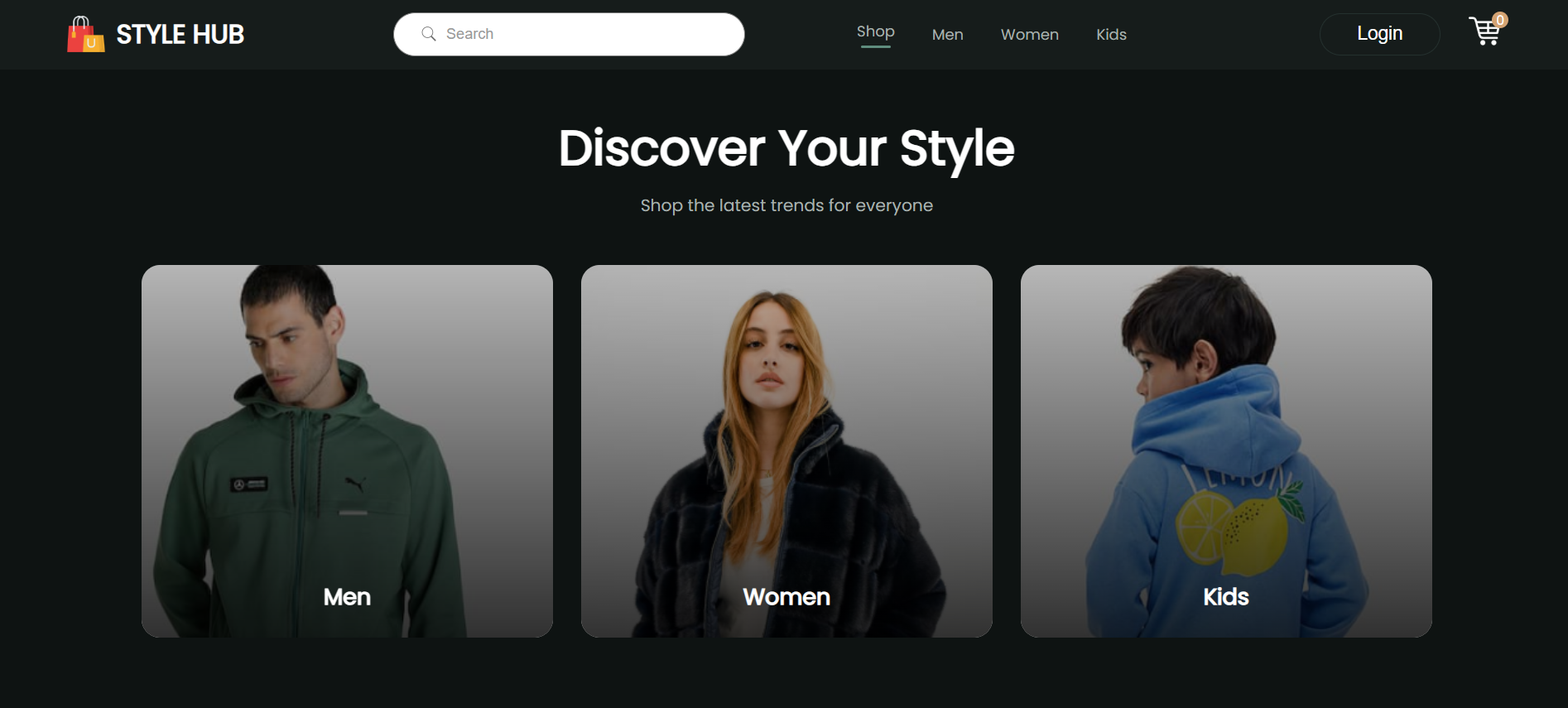Click the Kids label on the blue hoodie card
This screenshot has height=708, width=1568.
click(x=1225, y=597)
